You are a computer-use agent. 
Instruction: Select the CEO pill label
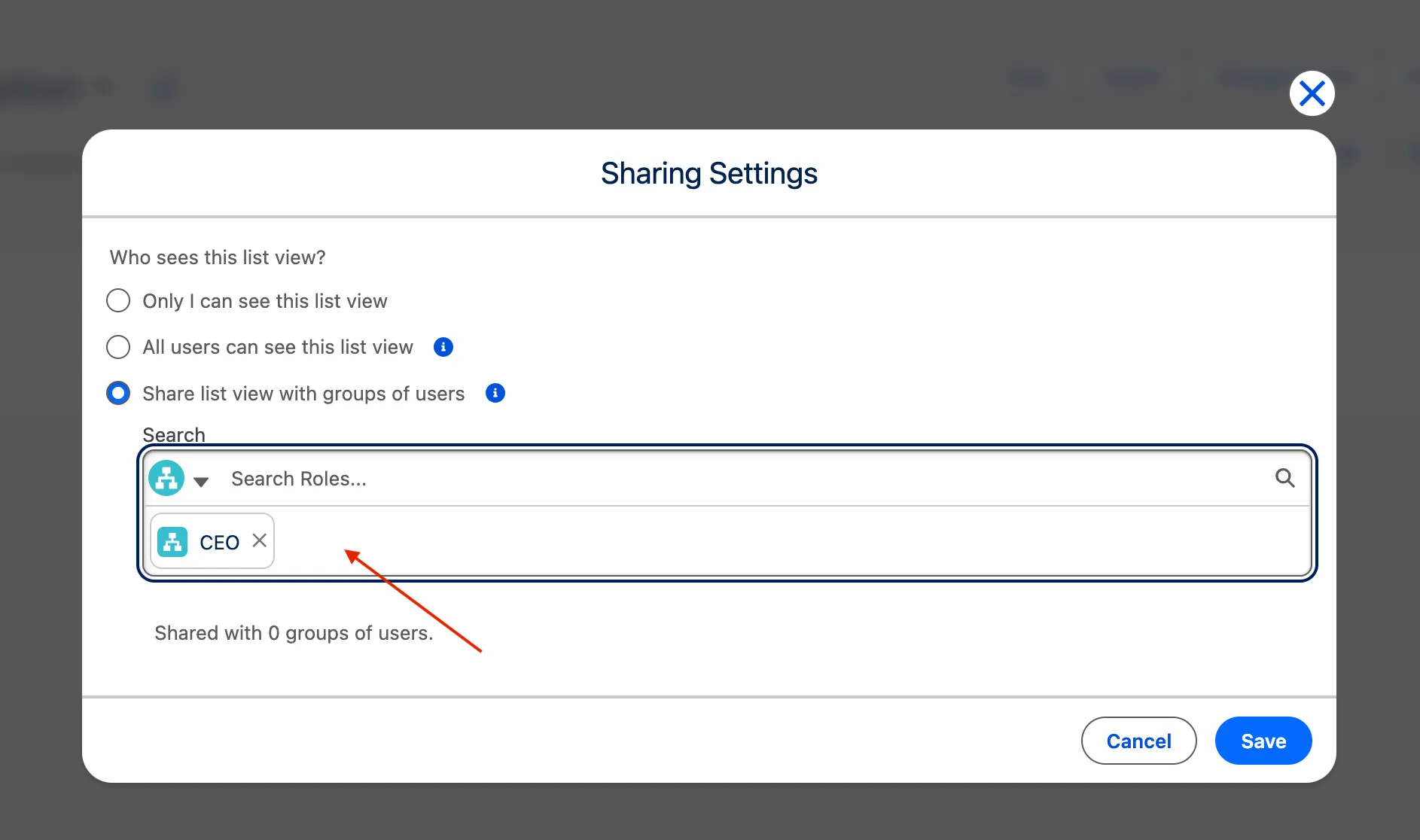click(x=219, y=542)
